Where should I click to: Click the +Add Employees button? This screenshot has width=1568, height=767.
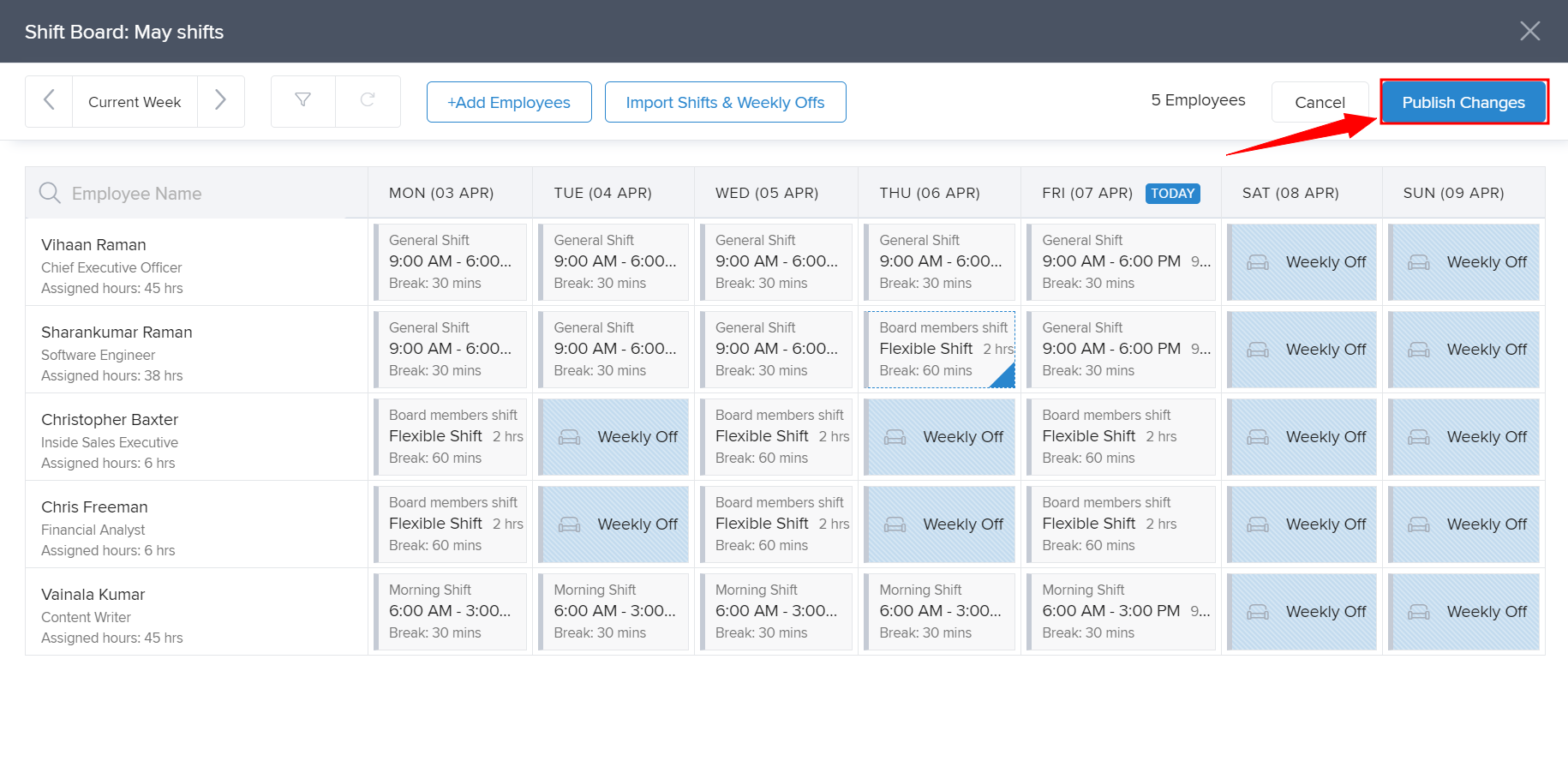tap(509, 102)
